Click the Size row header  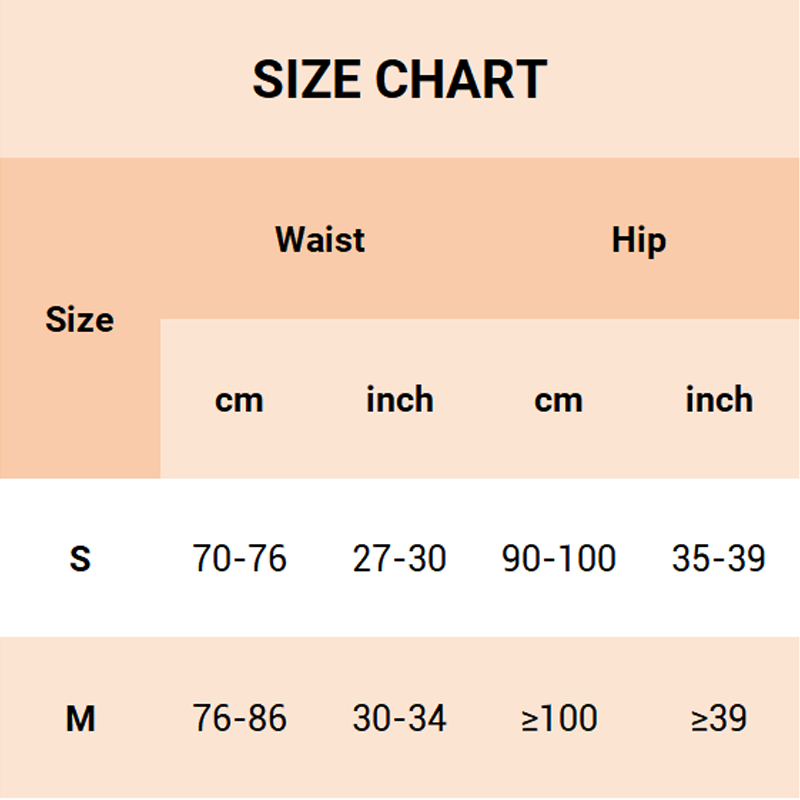(x=80, y=320)
